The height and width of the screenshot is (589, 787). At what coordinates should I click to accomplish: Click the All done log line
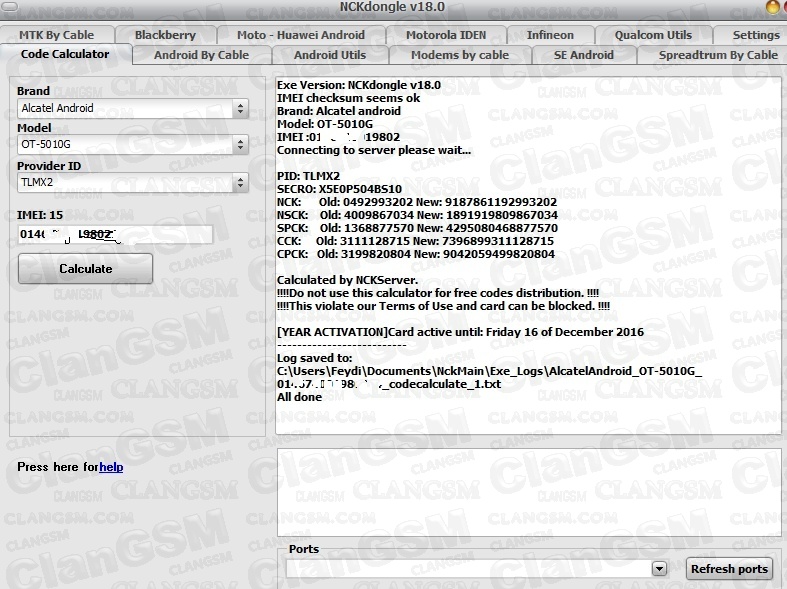[x=299, y=397]
